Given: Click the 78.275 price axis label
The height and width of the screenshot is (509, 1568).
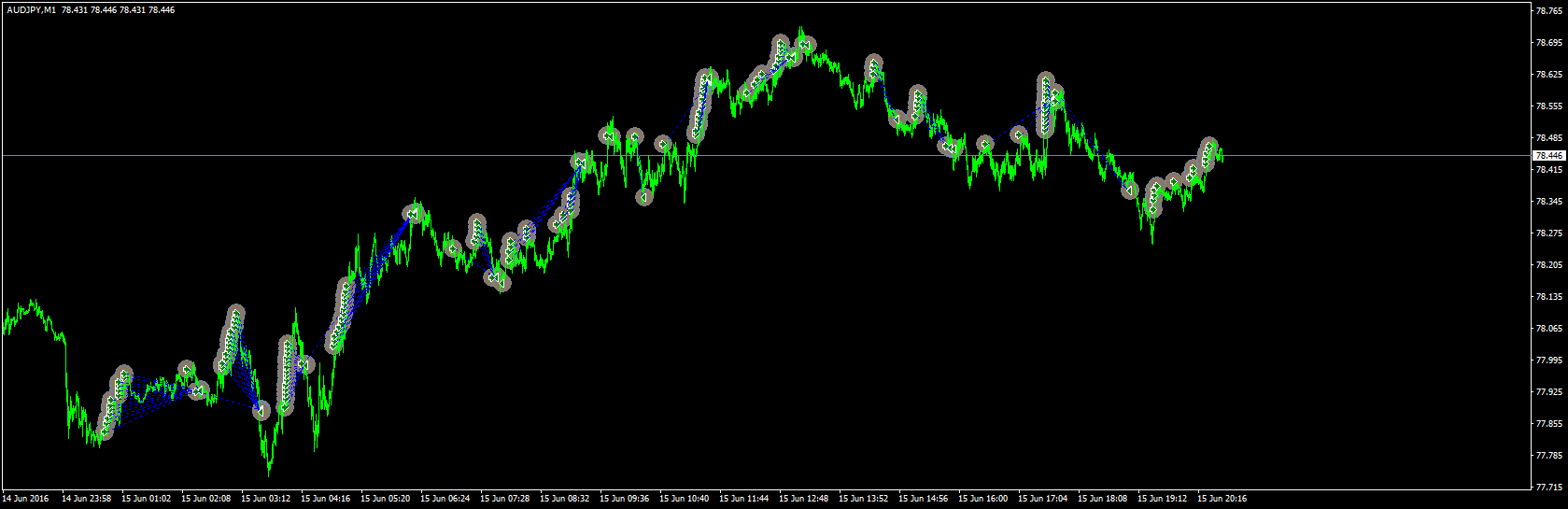Looking at the screenshot, I should pos(1549,233).
